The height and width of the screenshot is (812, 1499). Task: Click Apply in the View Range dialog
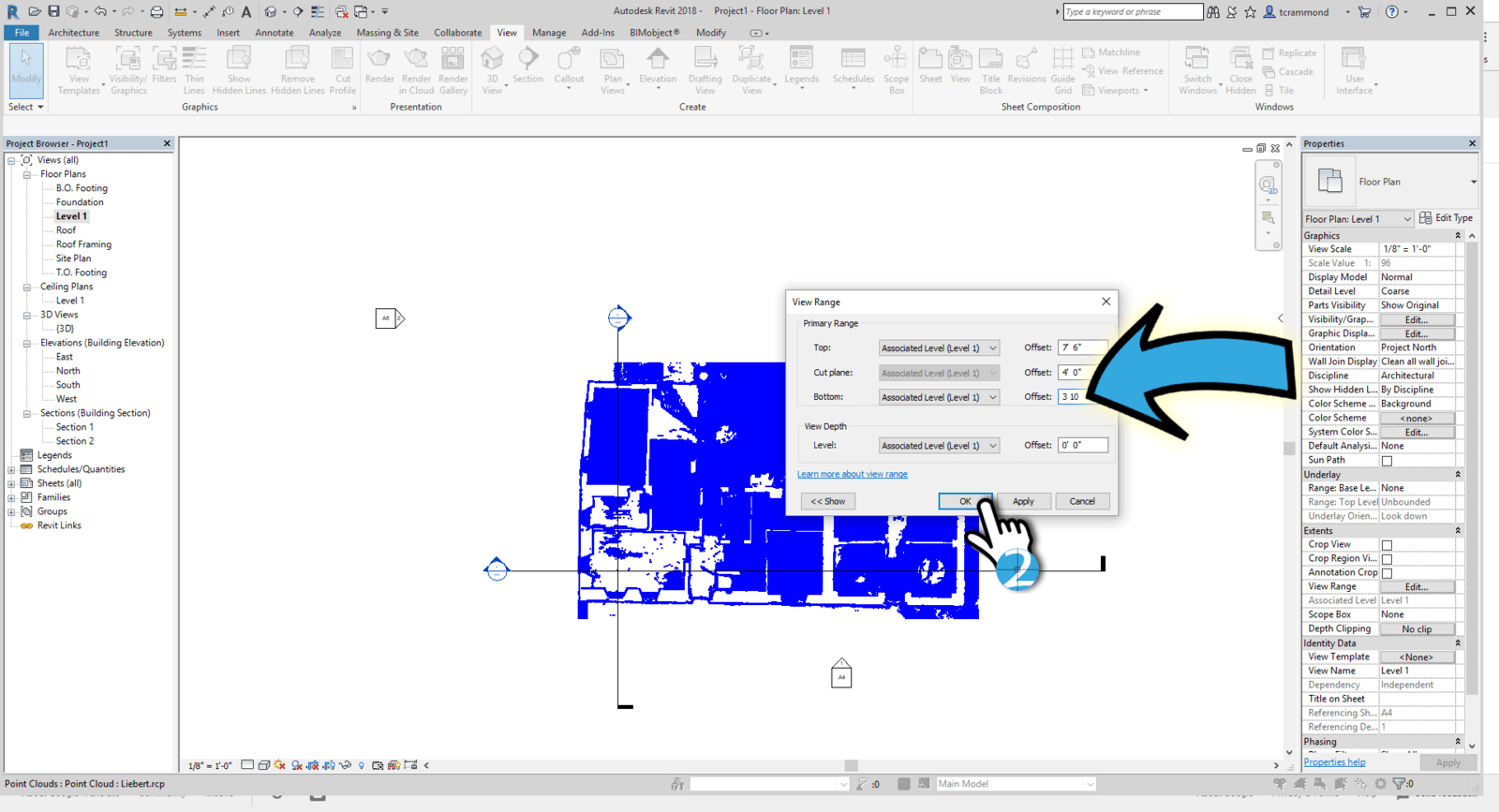coord(1023,501)
